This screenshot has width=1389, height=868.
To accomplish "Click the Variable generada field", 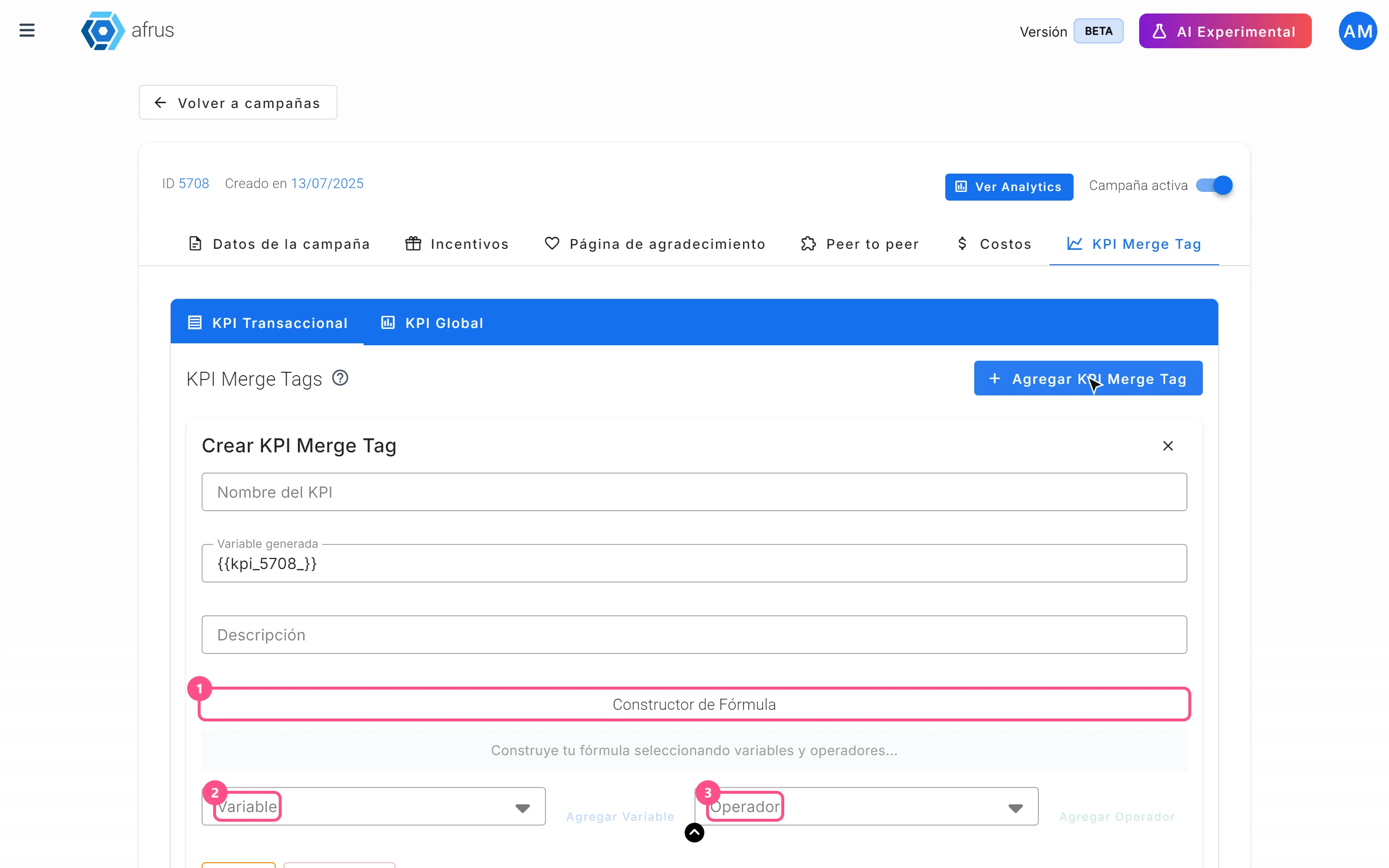I will tap(694, 563).
